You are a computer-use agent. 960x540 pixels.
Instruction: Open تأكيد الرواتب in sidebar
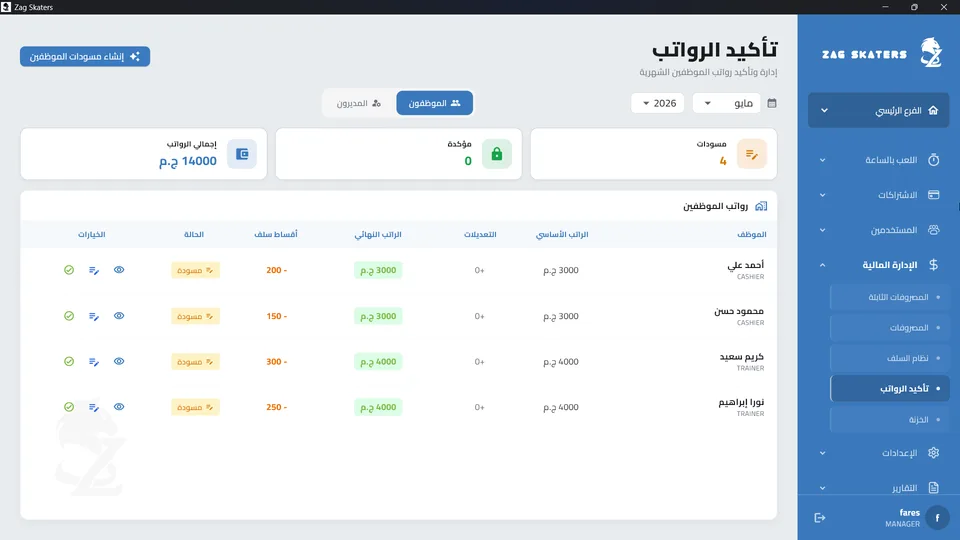[890, 388]
